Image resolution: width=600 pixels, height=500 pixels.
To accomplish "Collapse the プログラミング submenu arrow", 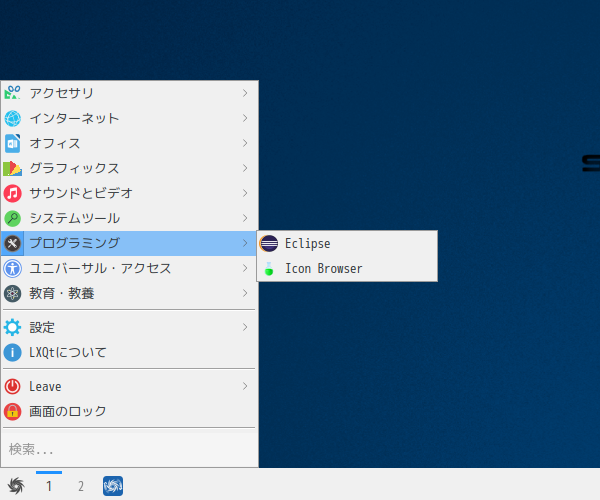I will click(x=245, y=243).
